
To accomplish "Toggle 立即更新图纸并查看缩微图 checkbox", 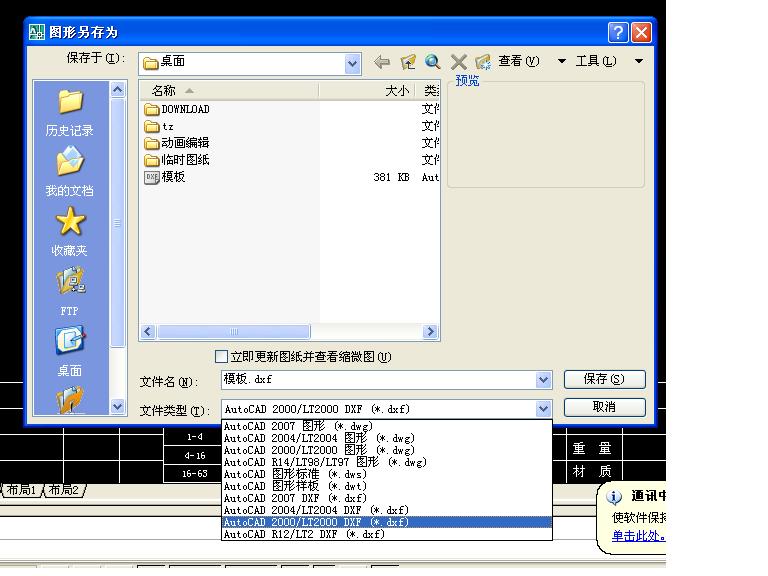I will (221, 357).
